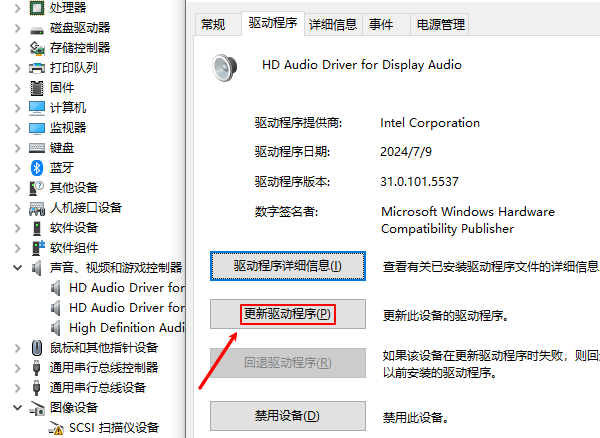The height and width of the screenshot is (438, 600).
Task: Click the computer icon beside 计算机
Action: pyautogui.click(x=37, y=107)
